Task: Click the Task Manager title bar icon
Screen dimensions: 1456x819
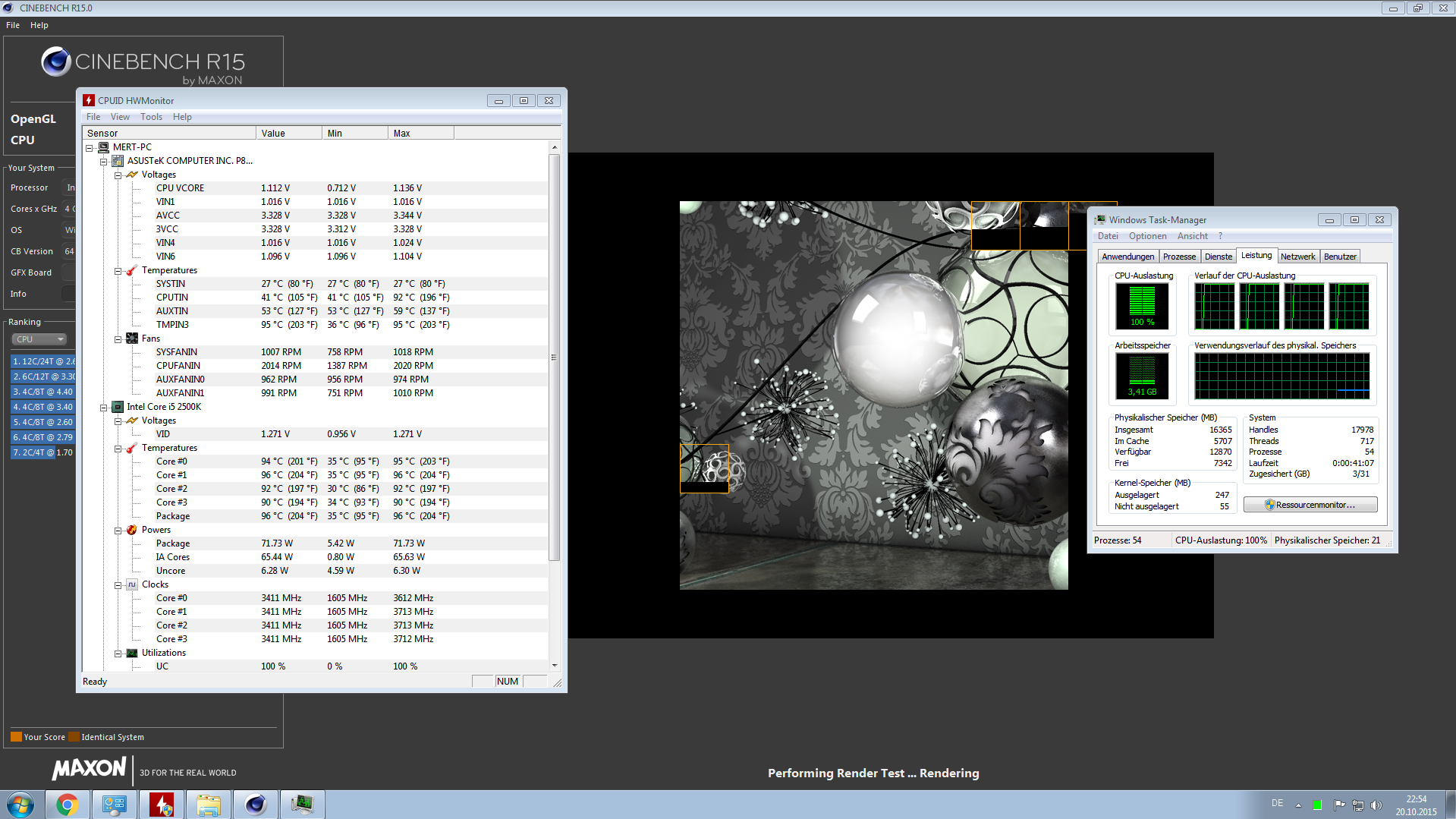Action: (x=1100, y=219)
